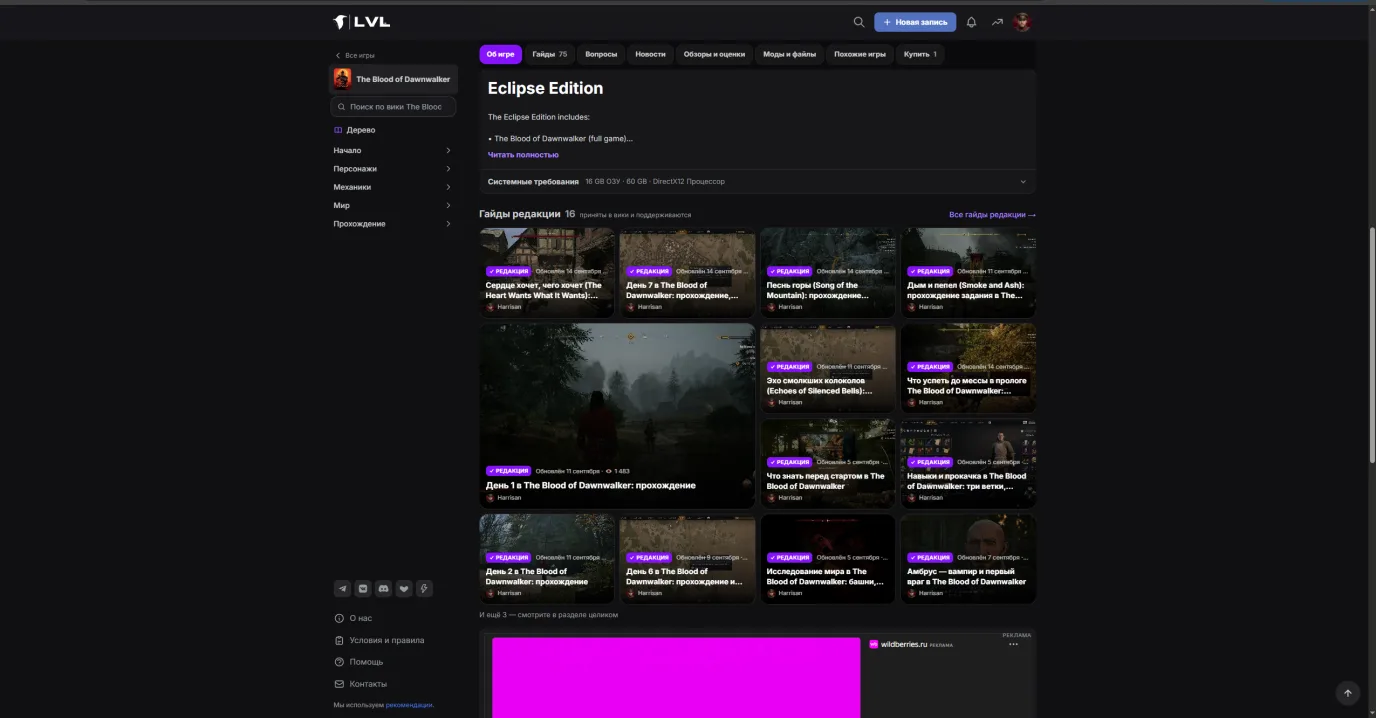Viewport: 1376px width, 718px height.
Task: Open the Discord social link icon
Action: 383,589
